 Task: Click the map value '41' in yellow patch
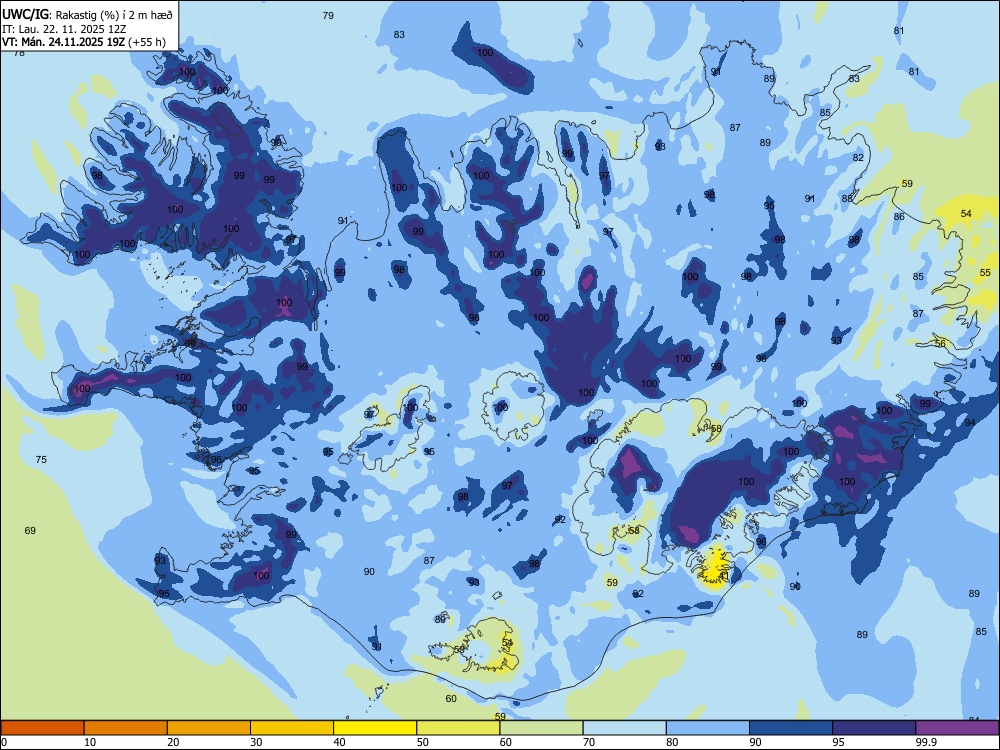[723, 576]
